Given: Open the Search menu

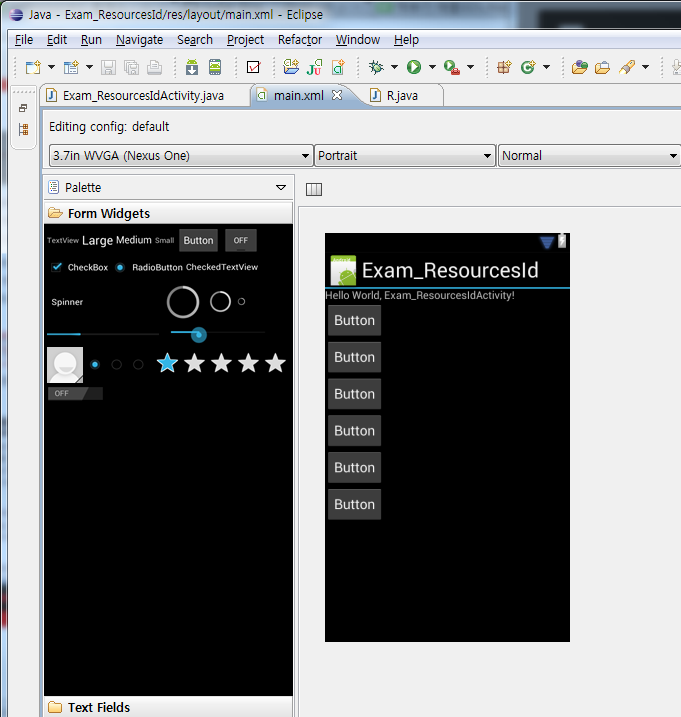Looking at the screenshot, I should tap(195, 40).
